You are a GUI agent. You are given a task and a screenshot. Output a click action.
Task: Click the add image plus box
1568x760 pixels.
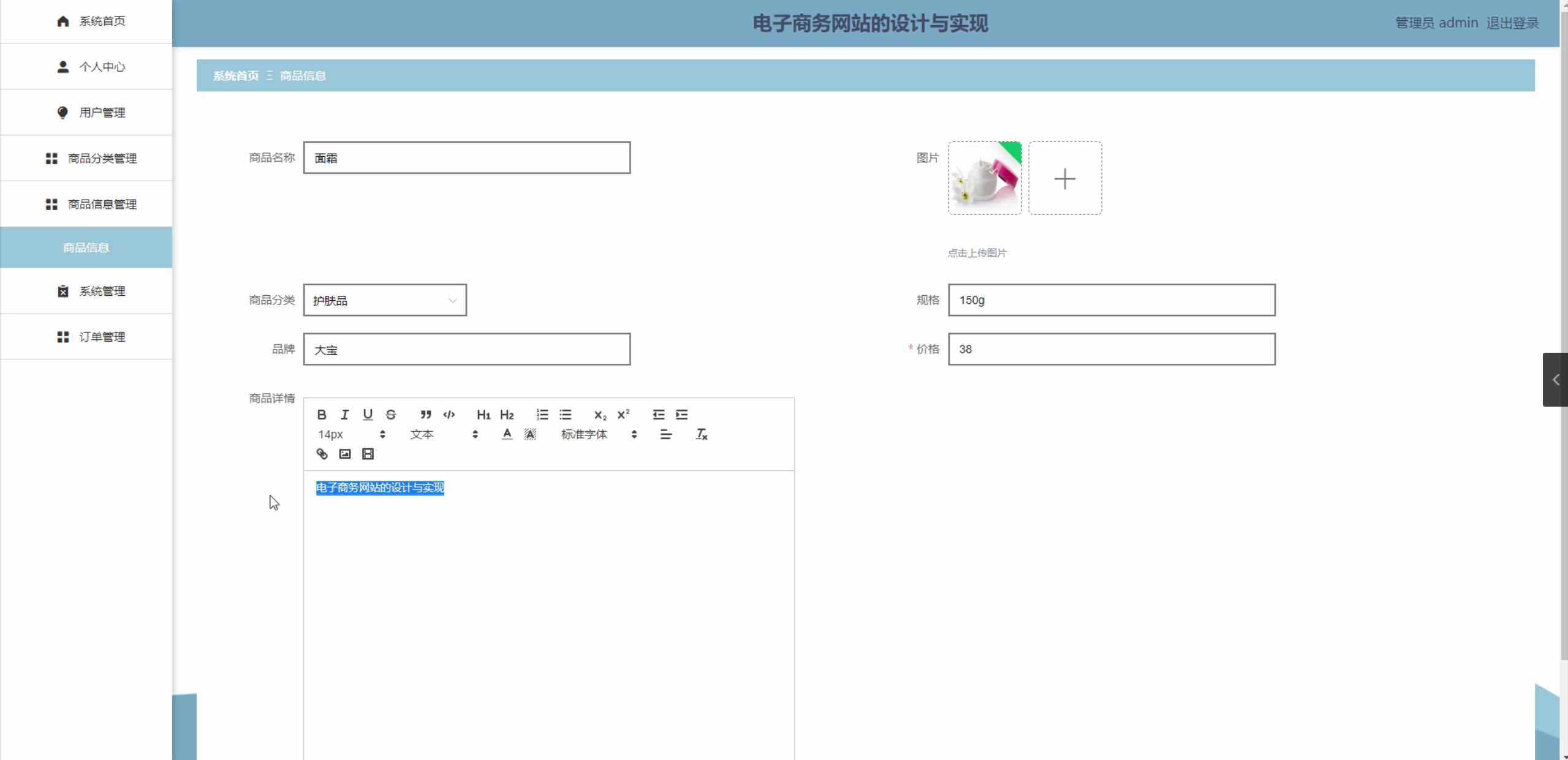click(x=1064, y=178)
